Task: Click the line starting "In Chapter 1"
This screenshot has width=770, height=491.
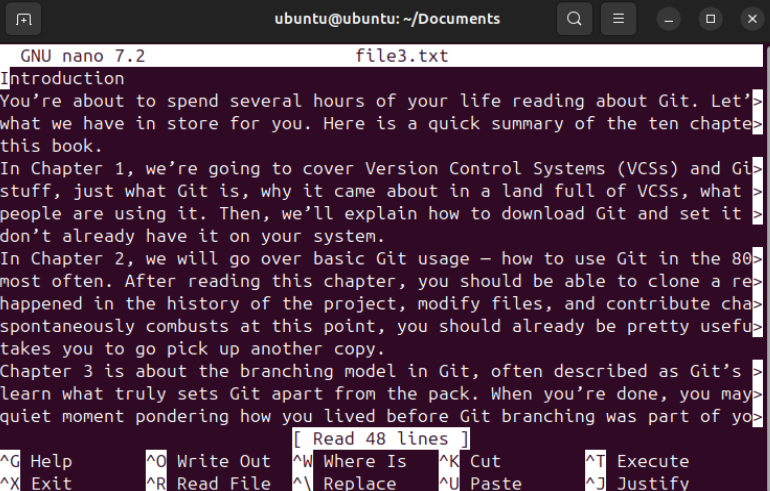Action: click(x=381, y=169)
